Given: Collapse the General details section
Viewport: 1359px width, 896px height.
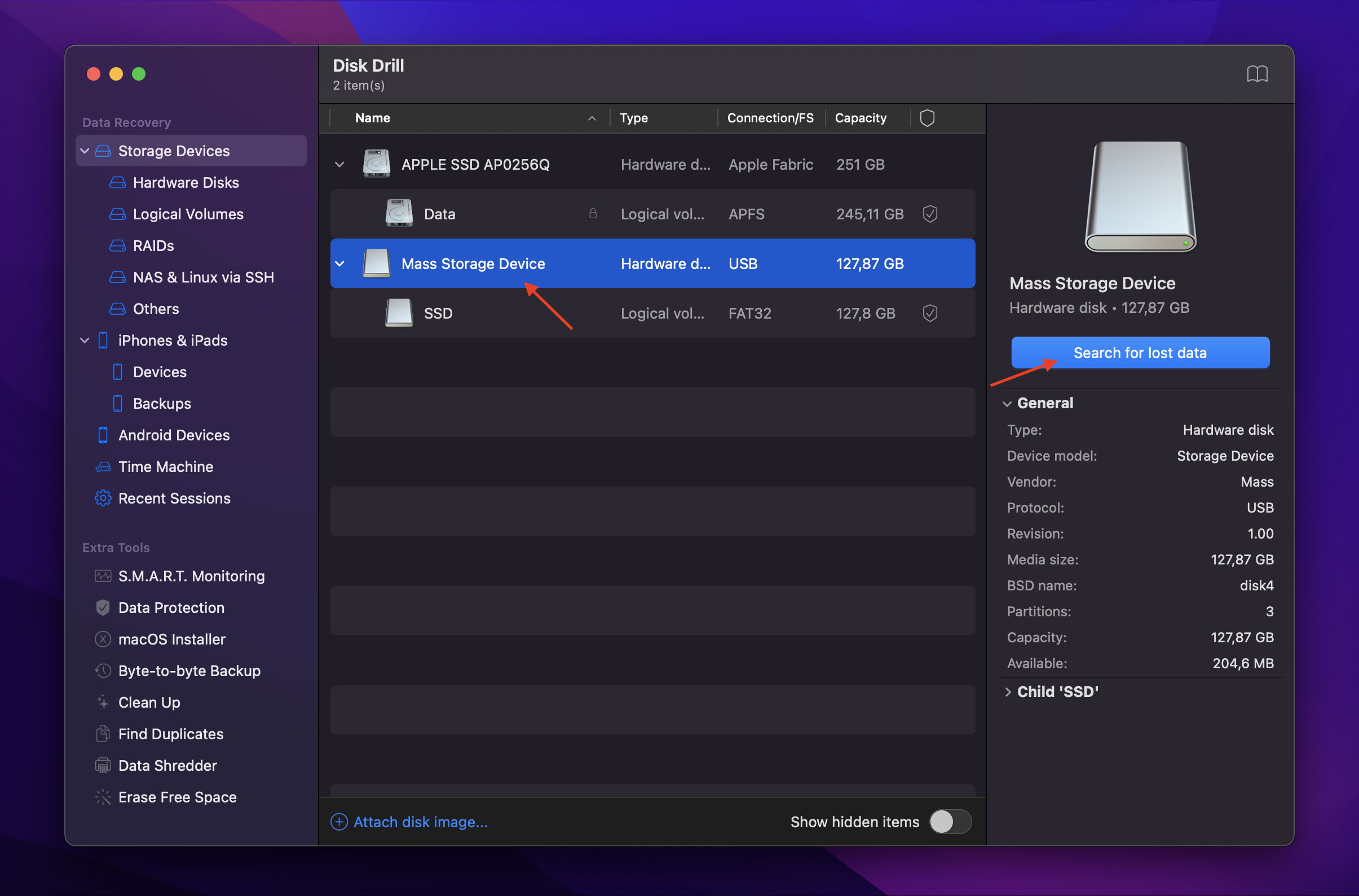Looking at the screenshot, I should [x=1007, y=404].
